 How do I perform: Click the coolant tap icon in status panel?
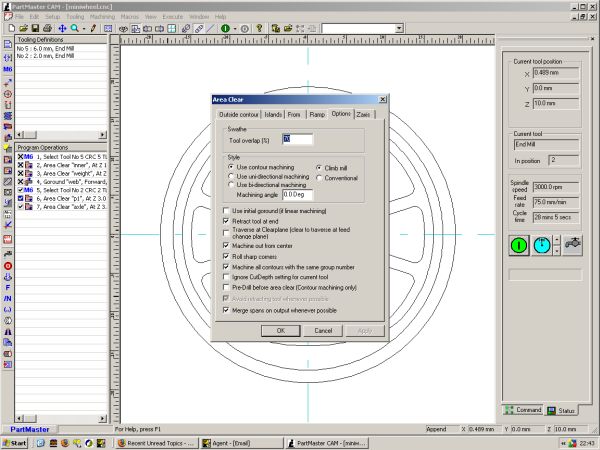[572, 245]
